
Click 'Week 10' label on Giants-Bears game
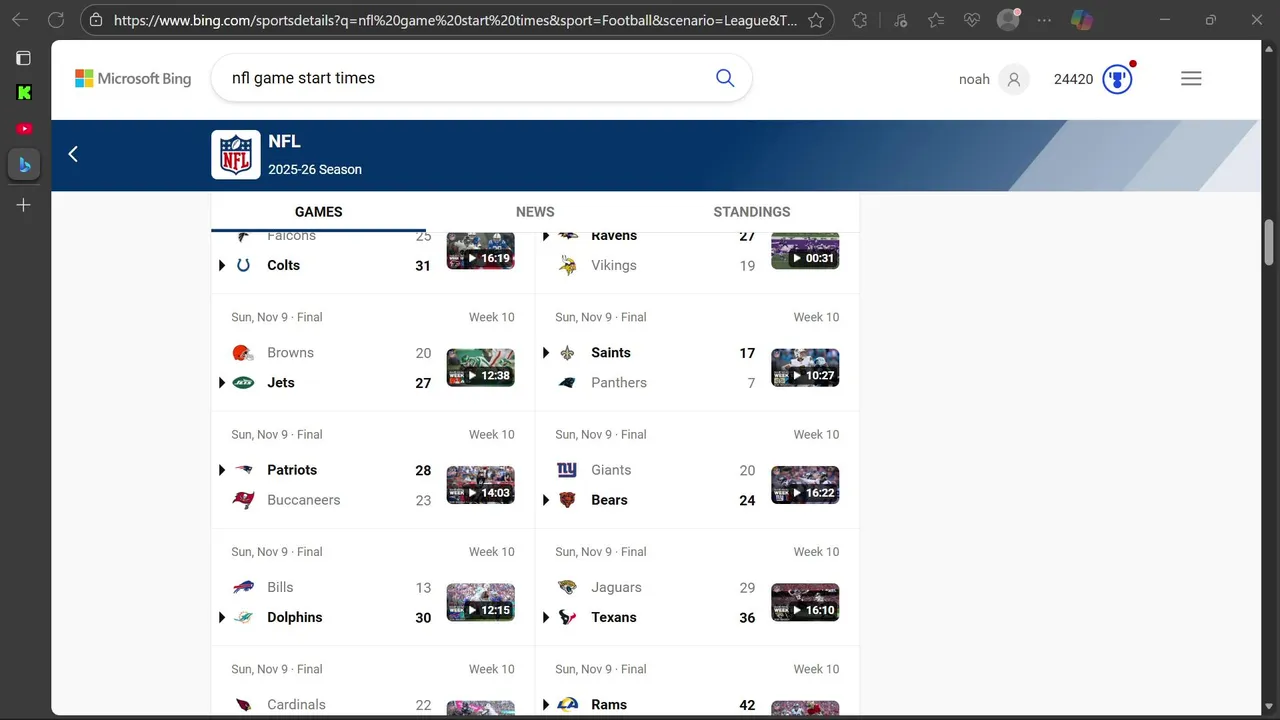point(816,435)
